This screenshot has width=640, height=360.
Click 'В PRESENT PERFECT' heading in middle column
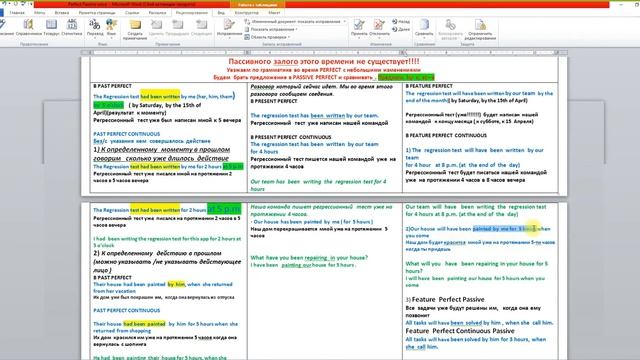(273, 101)
